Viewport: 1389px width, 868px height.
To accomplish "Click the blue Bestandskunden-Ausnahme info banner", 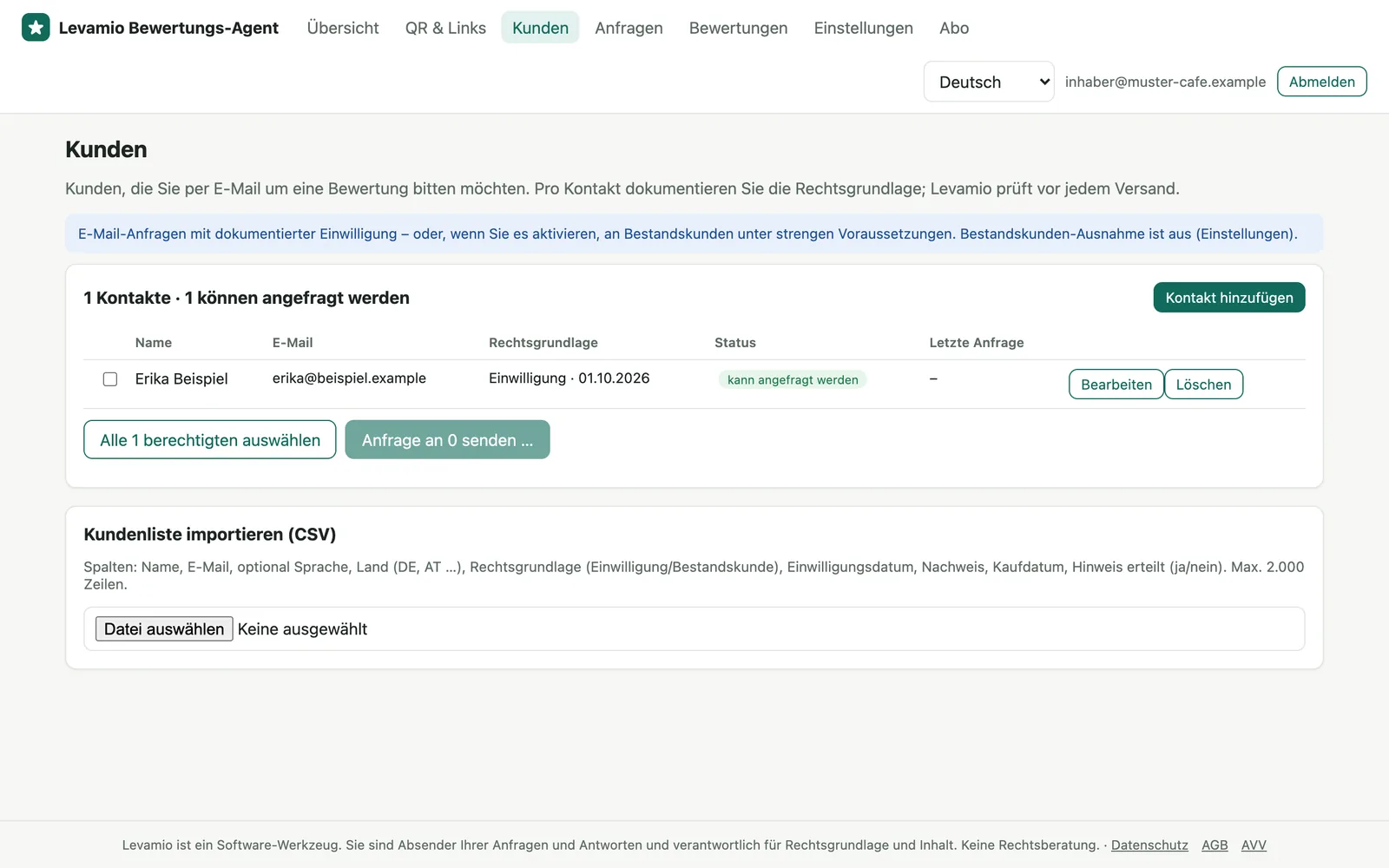I will pyautogui.click(x=694, y=233).
